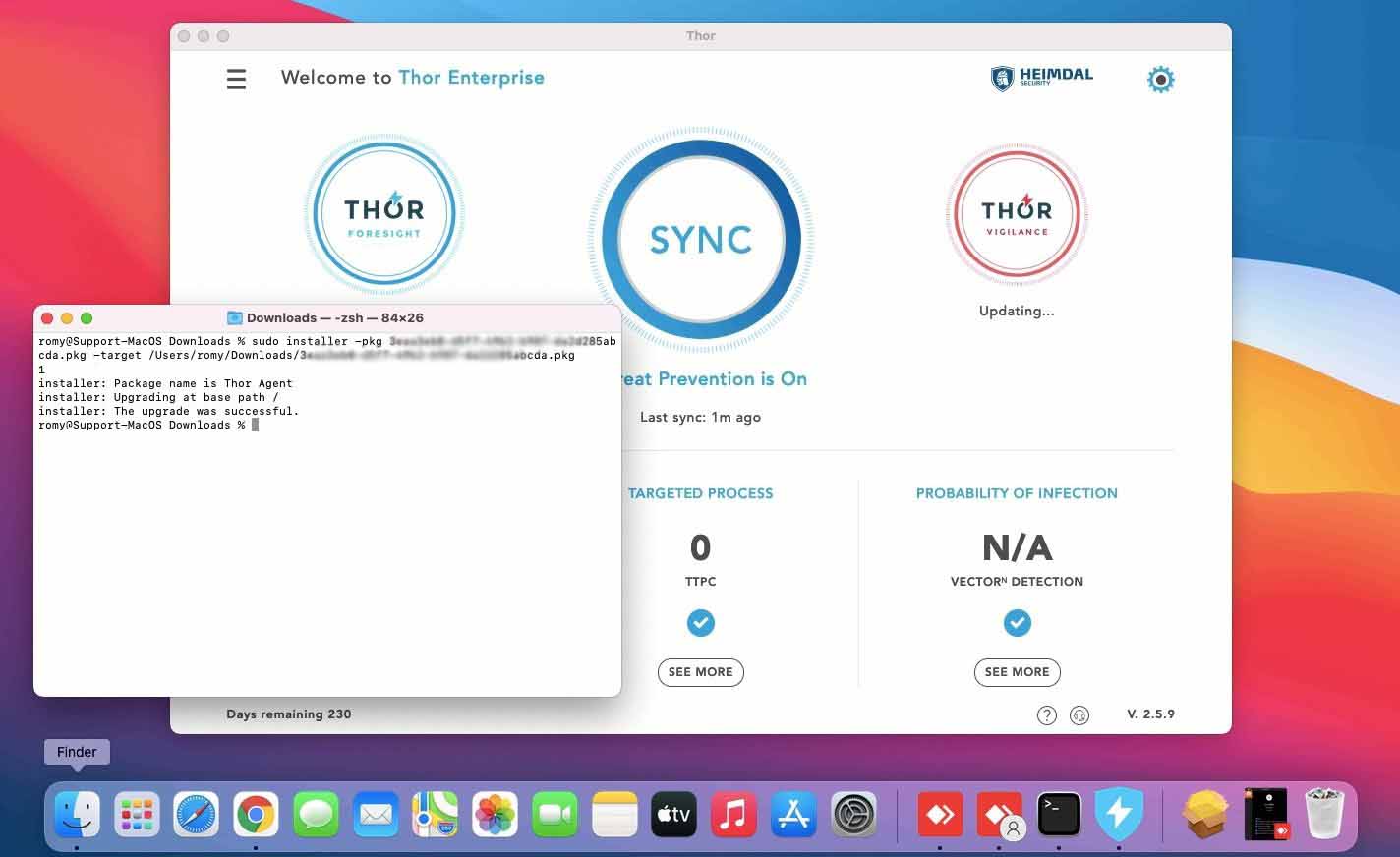Click SEE MORE under Probability of Infection
The width and height of the screenshot is (1400, 857).
point(1017,672)
